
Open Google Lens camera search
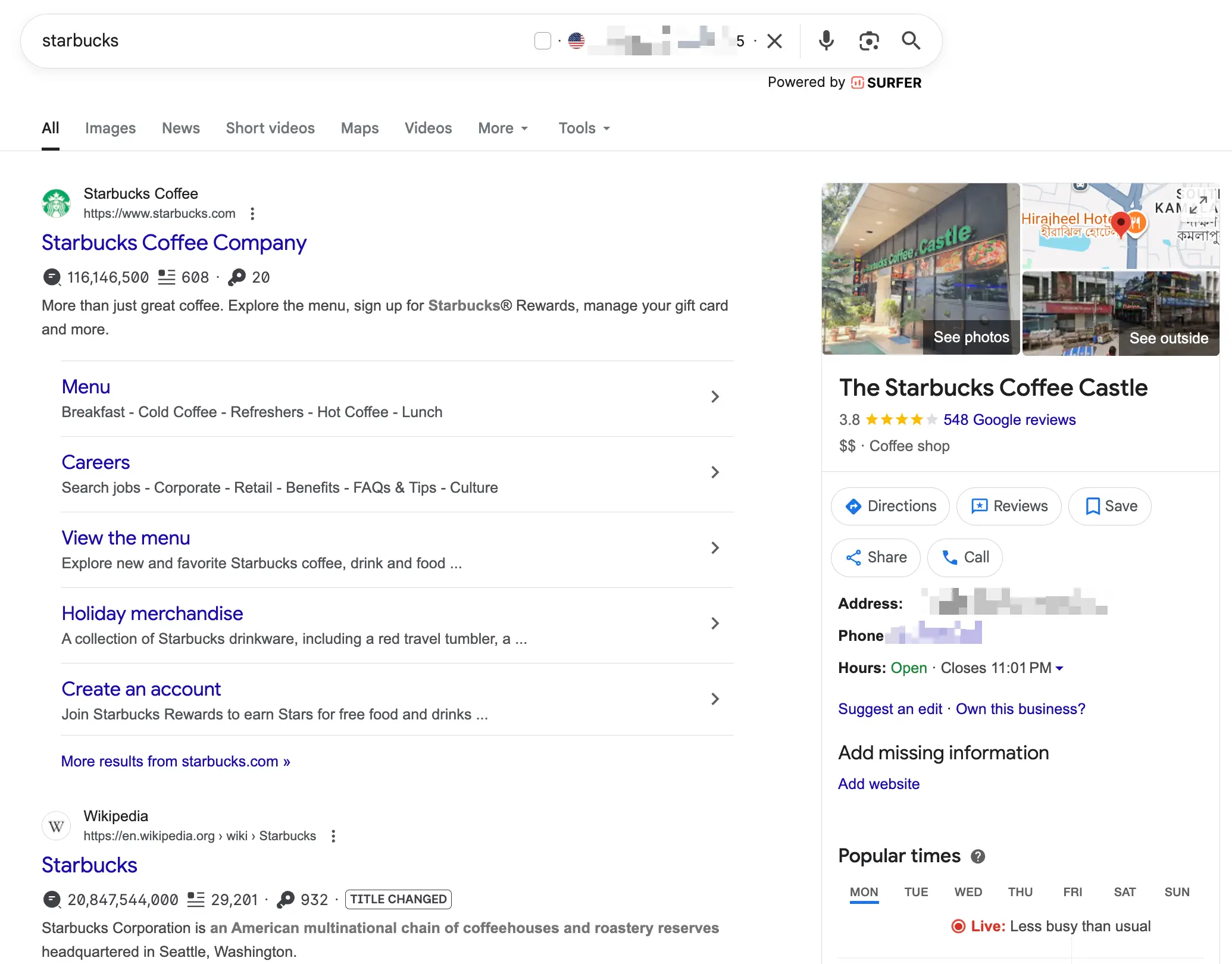pyautogui.click(x=869, y=40)
